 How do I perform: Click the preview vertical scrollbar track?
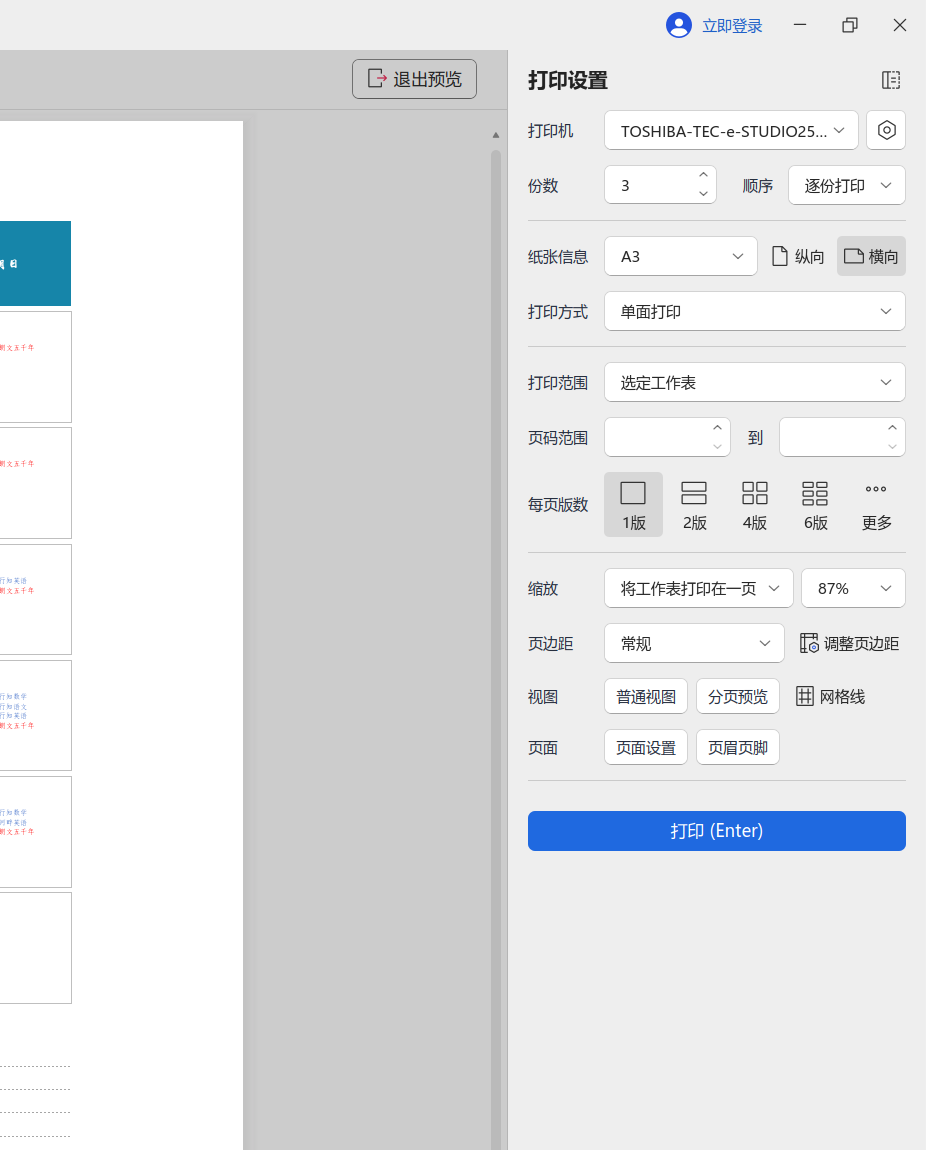click(496, 650)
